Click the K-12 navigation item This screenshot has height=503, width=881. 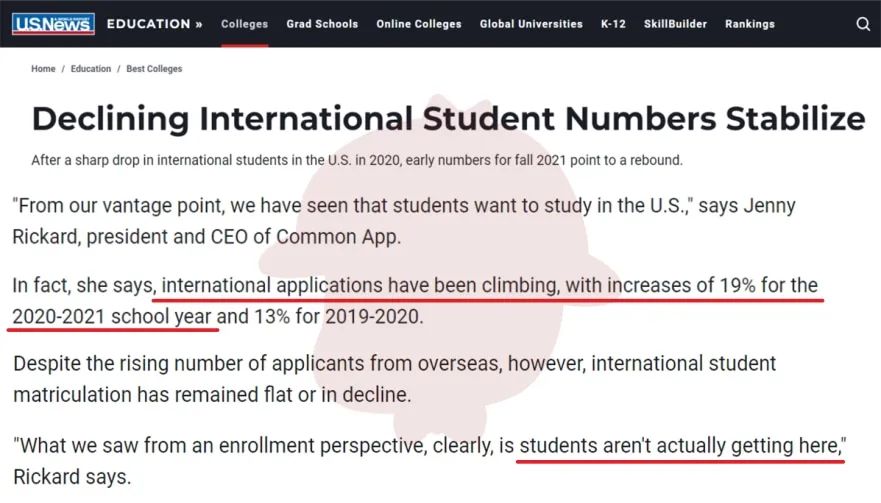(613, 24)
